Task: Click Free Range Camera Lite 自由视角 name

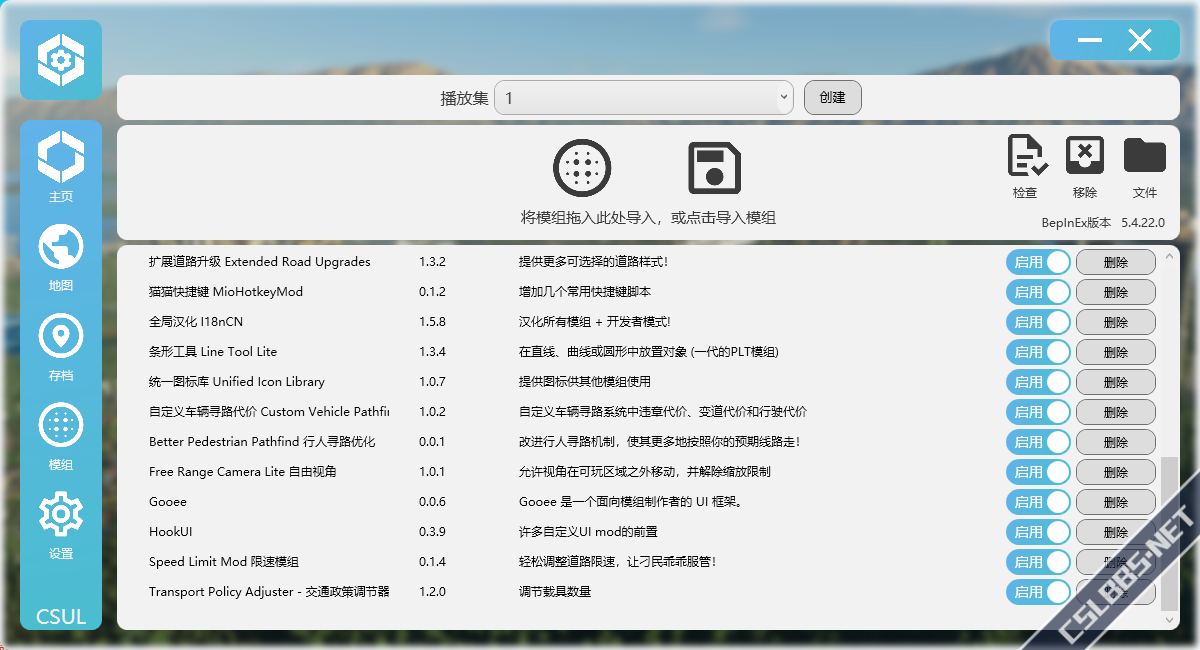Action: pyautogui.click(x=243, y=472)
